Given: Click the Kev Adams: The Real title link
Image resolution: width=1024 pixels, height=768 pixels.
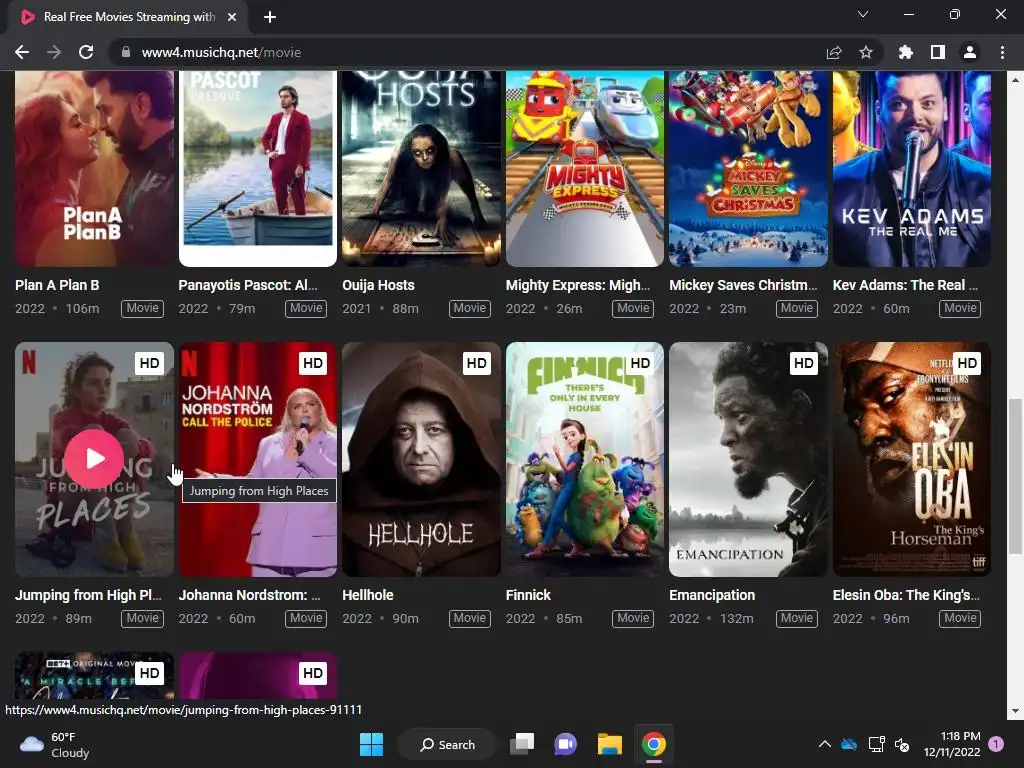Looking at the screenshot, I should tap(905, 285).
